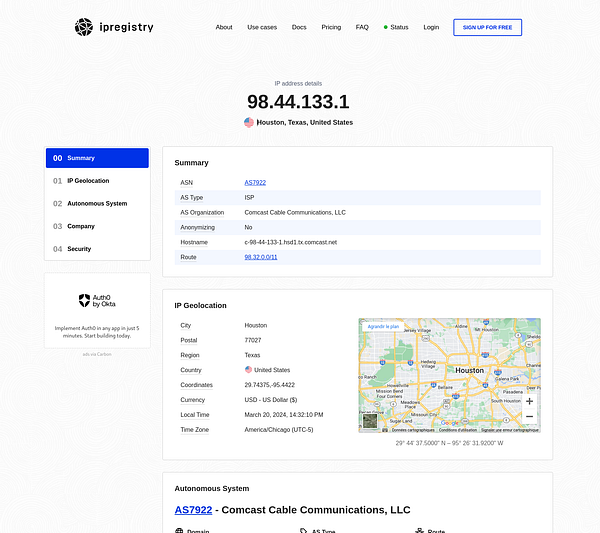Jump to 02 Autonomous System section

click(97, 204)
